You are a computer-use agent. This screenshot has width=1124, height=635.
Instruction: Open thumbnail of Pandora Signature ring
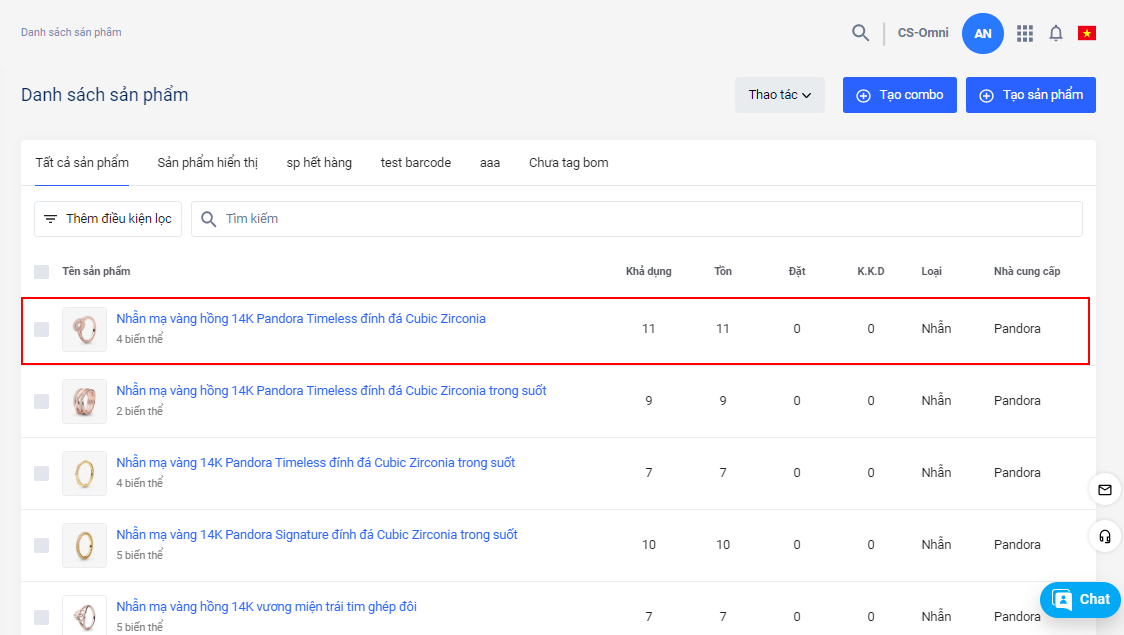pyautogui.click(x=85, y=545)
